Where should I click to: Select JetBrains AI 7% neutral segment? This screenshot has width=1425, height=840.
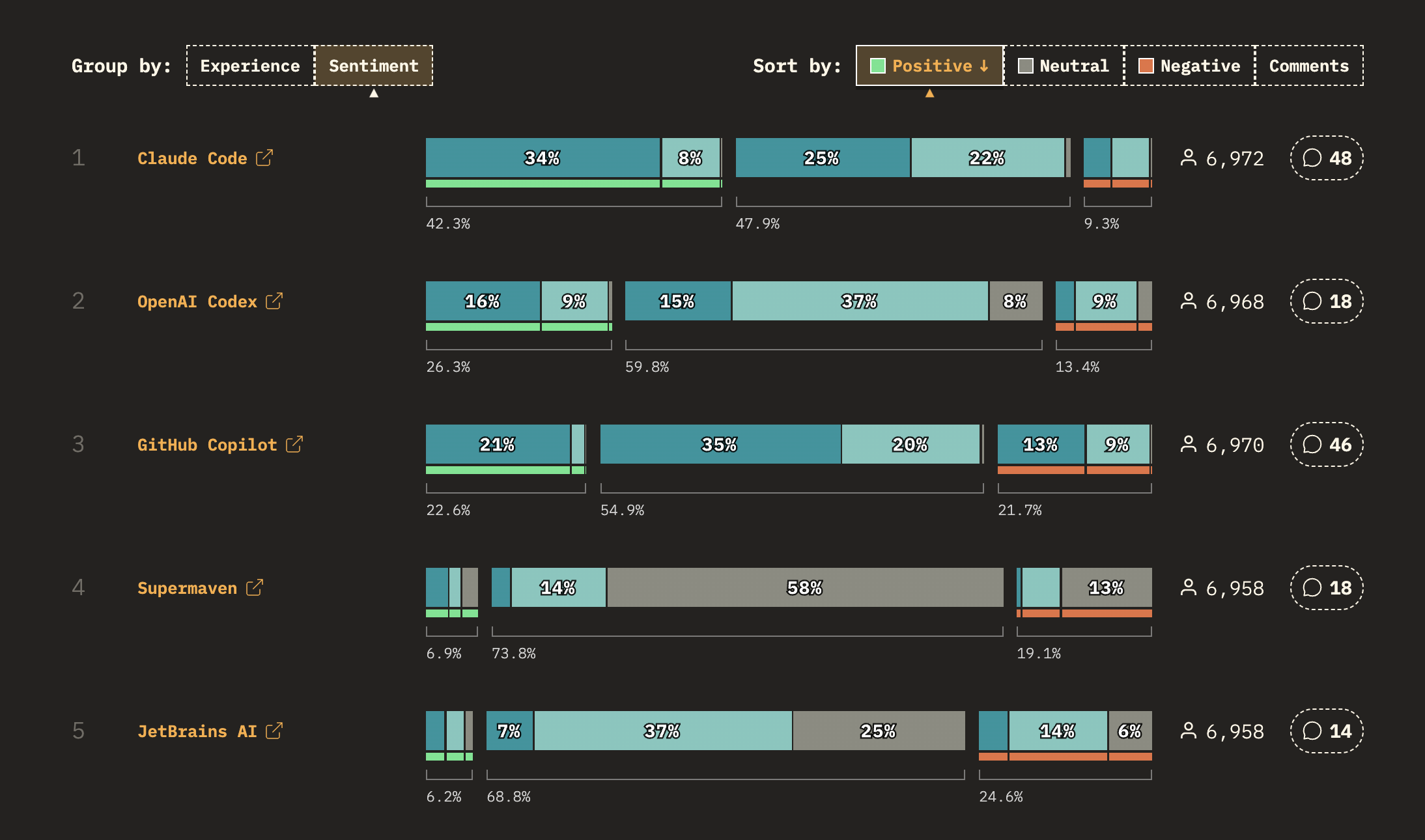(x=509, y=731)
